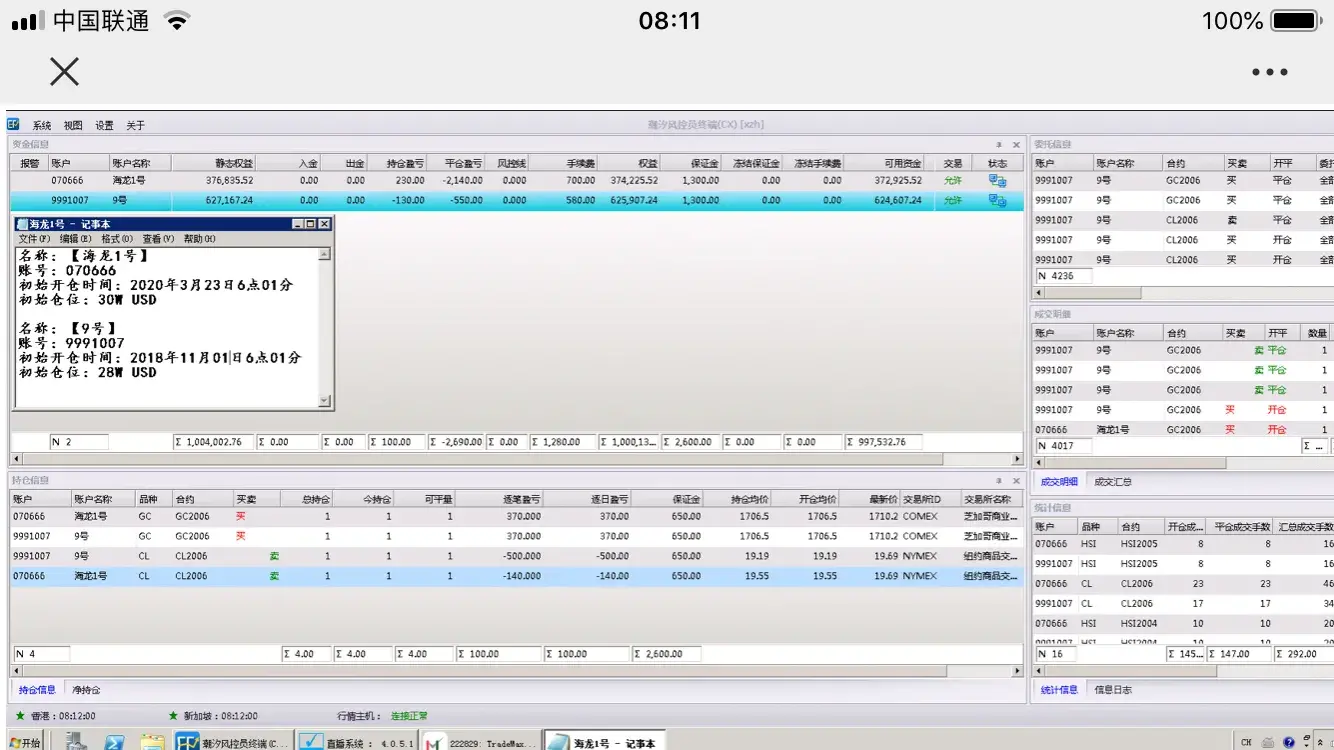Click the help icon in system tray
The height and width of the screenshot is (750, 1334).
click(1289, 742)
